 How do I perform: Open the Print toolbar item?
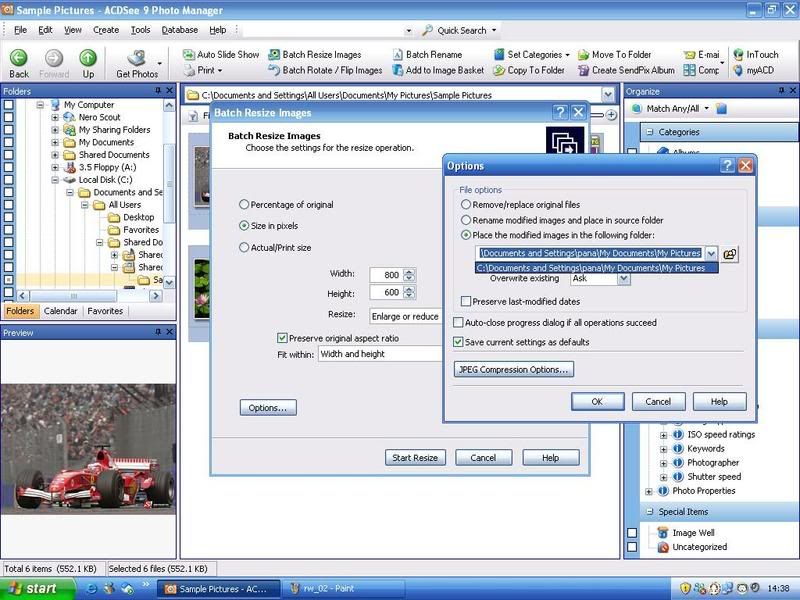[x=203, y=70]
